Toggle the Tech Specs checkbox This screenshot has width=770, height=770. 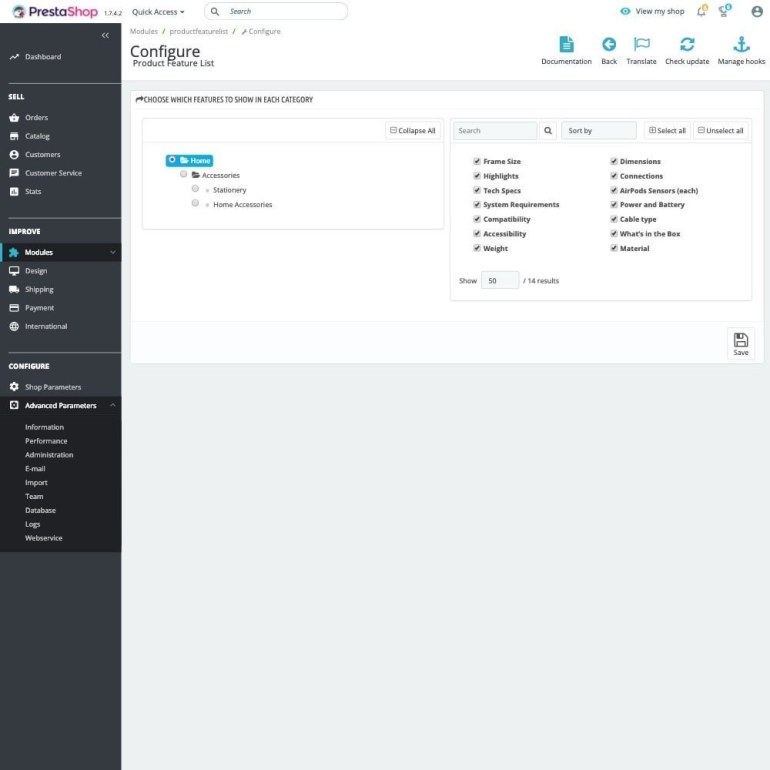(476, 190)
